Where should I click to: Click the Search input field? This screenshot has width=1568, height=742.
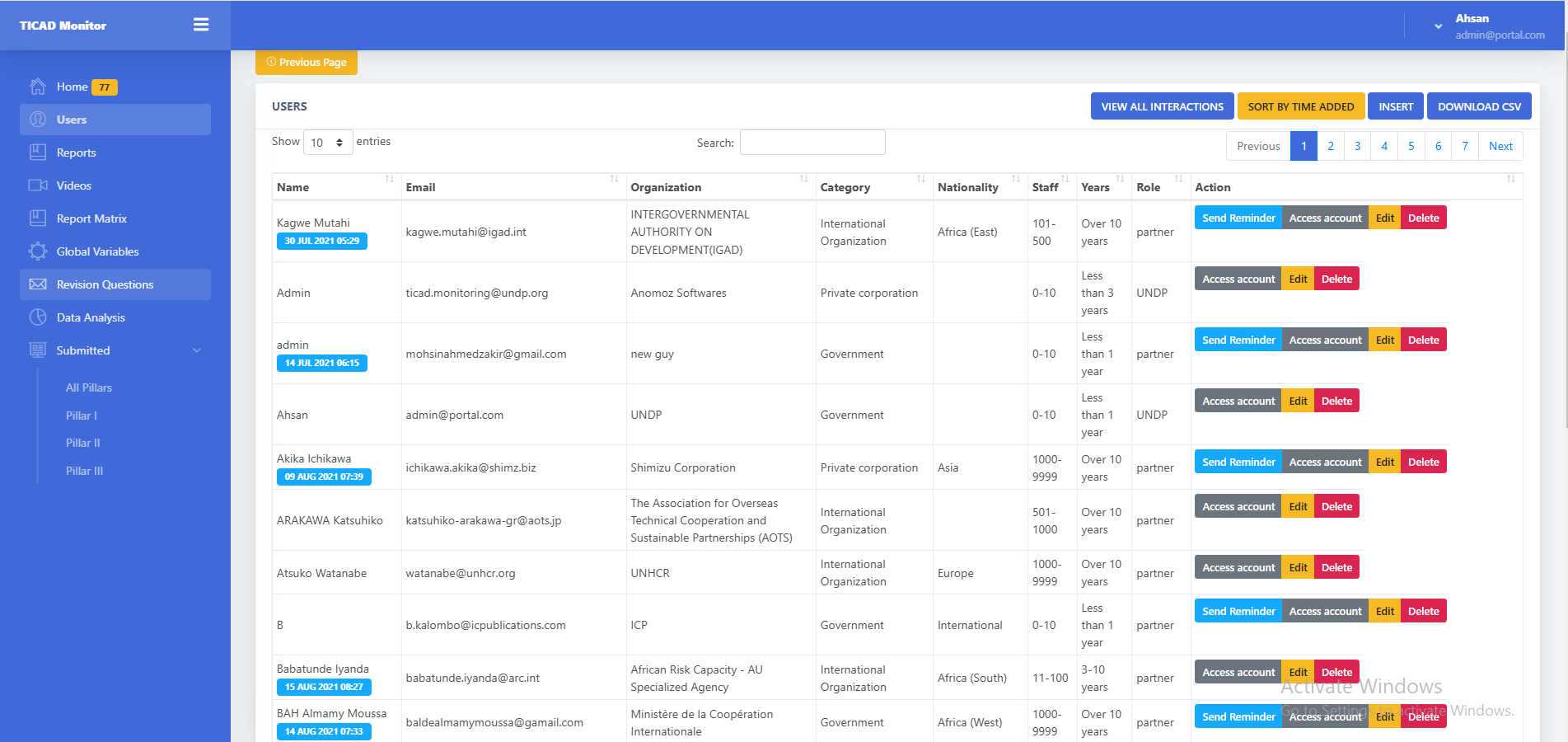tap(812, 143)
